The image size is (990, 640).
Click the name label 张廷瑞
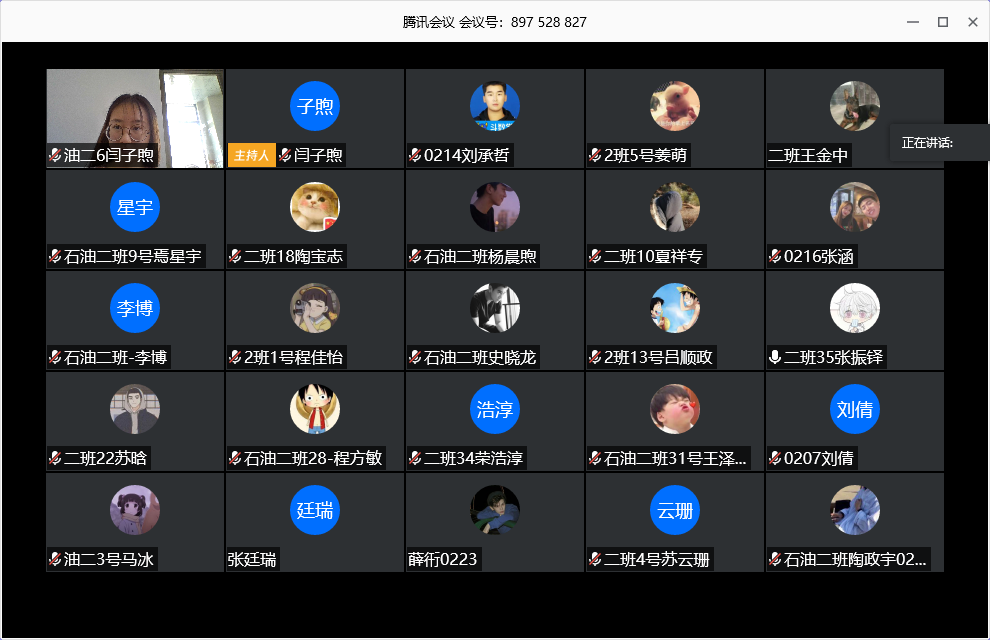(x=252, y=559)
